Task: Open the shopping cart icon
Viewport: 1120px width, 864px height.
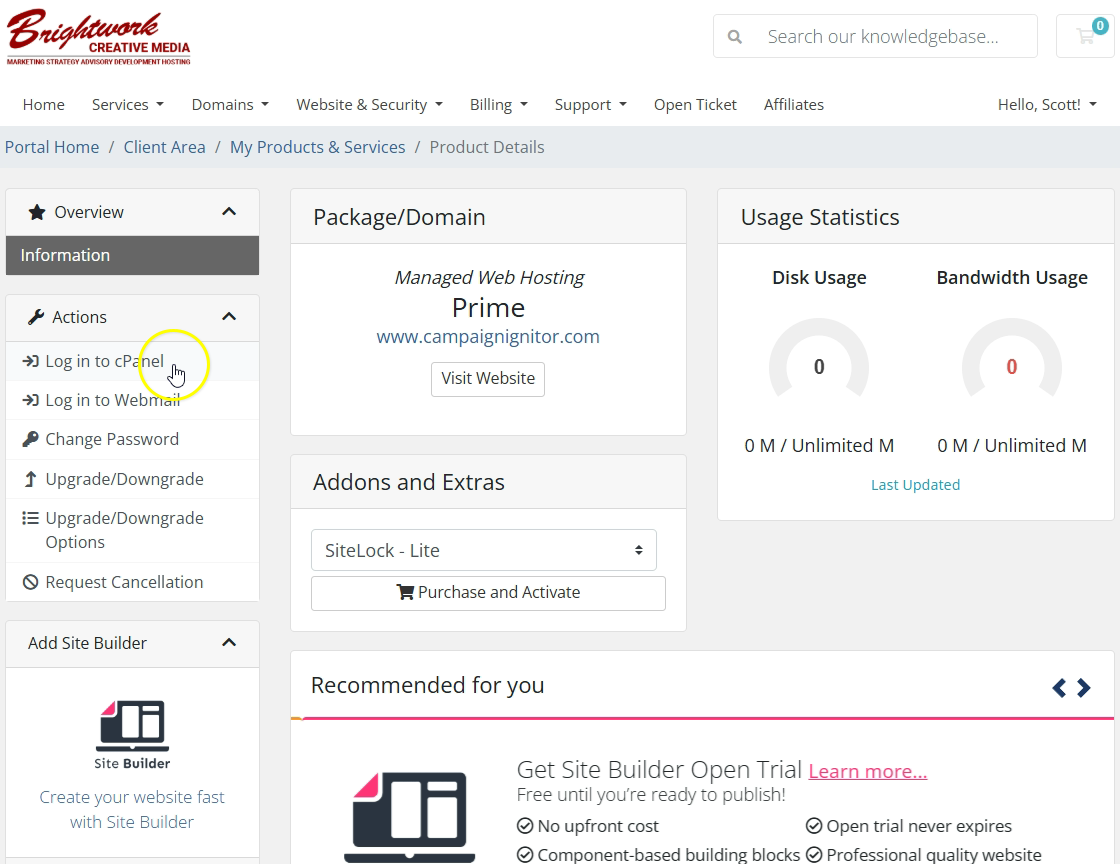Action: point(1085,36)
